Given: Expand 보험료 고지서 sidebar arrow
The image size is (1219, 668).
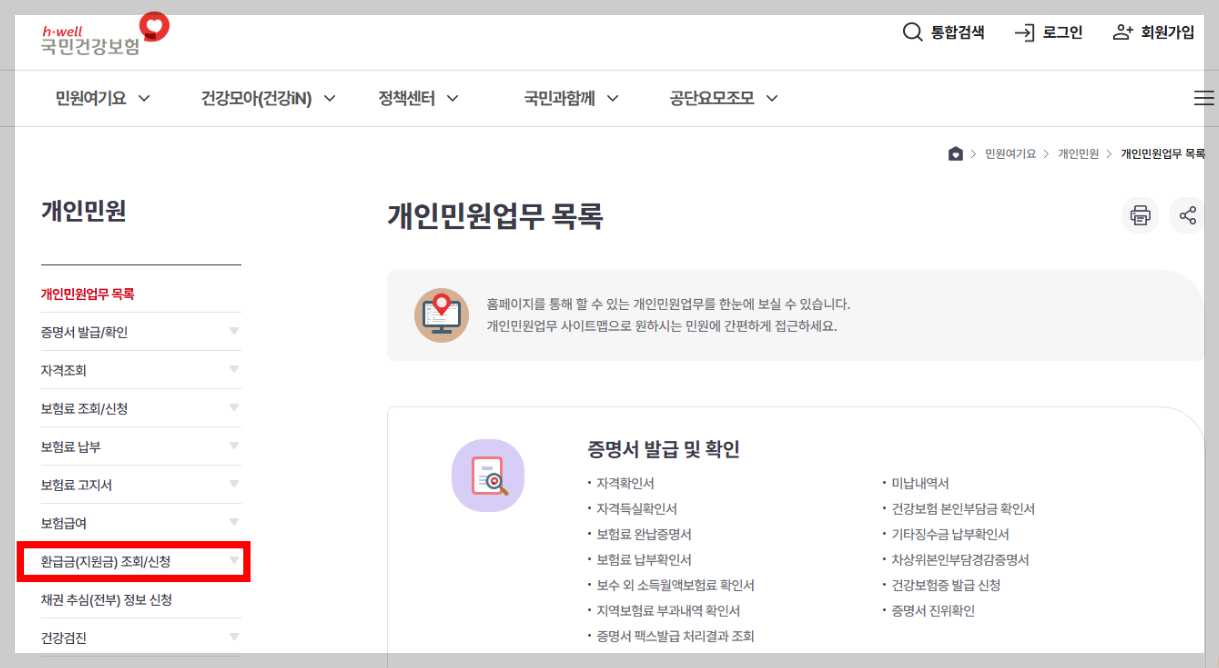Looking at the screenshot, I should [x=234, y=484].
